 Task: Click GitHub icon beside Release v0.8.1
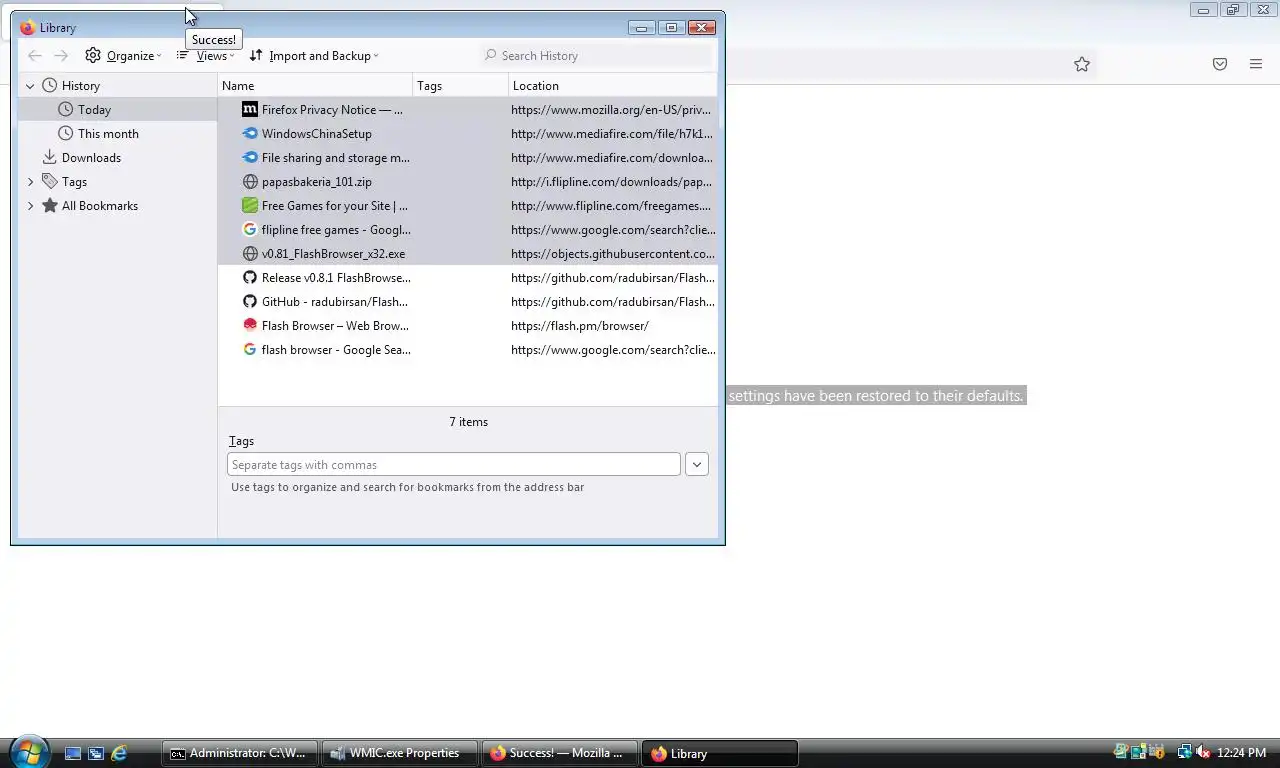(x=250, y=278)
